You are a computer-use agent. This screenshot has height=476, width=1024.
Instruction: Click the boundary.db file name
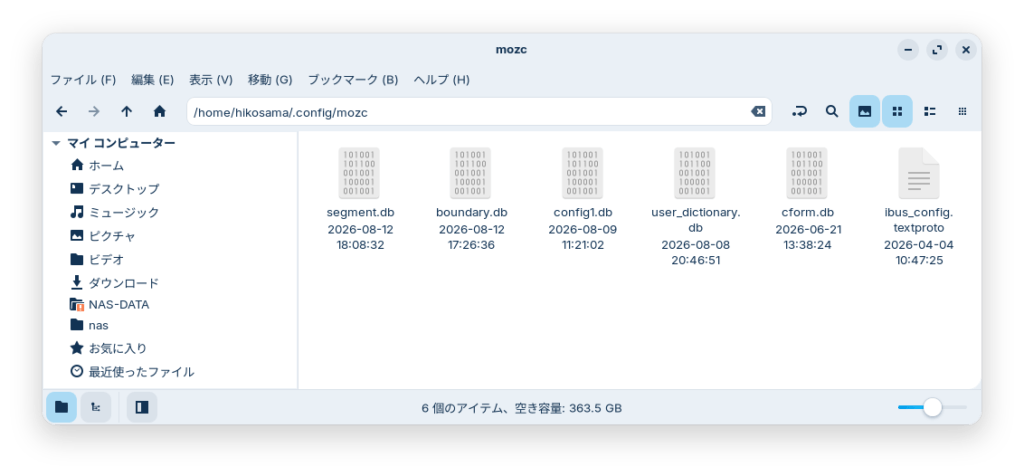472,213
